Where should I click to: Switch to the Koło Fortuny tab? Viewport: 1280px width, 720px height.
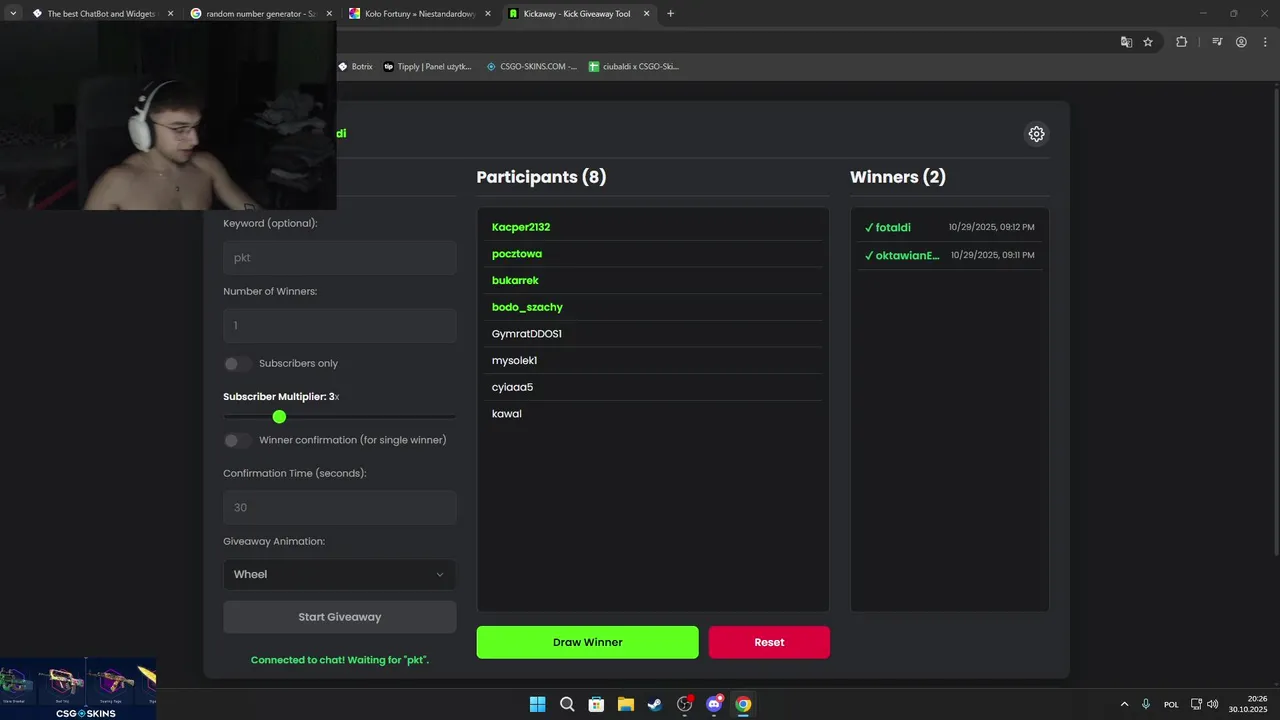click(420, 14)
